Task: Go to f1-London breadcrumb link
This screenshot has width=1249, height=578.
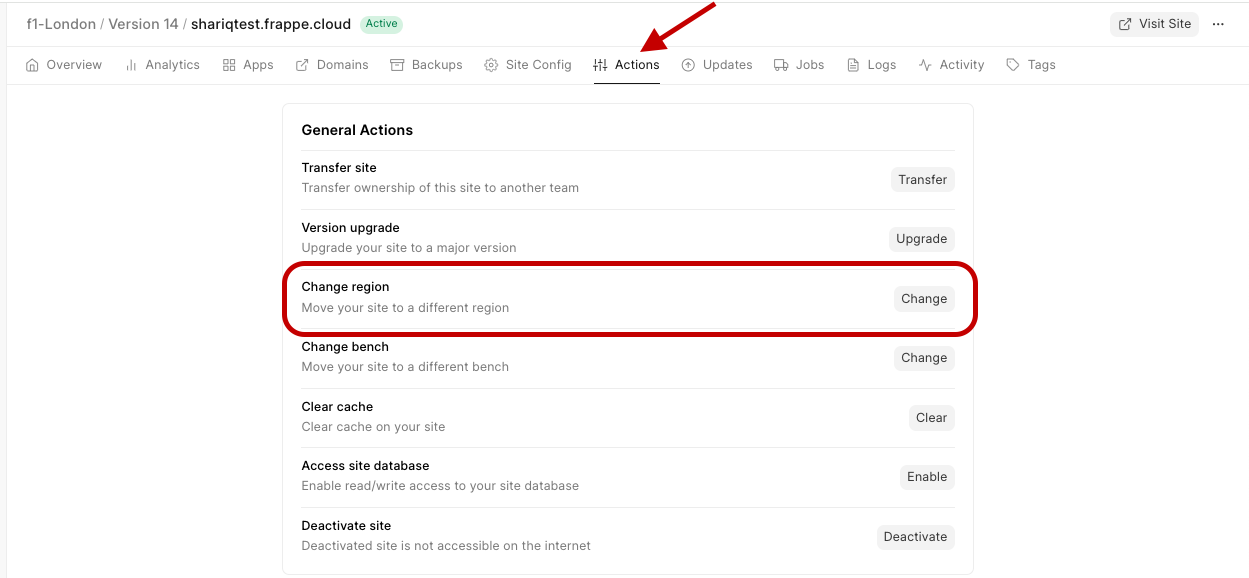Action: click(61, 24)
